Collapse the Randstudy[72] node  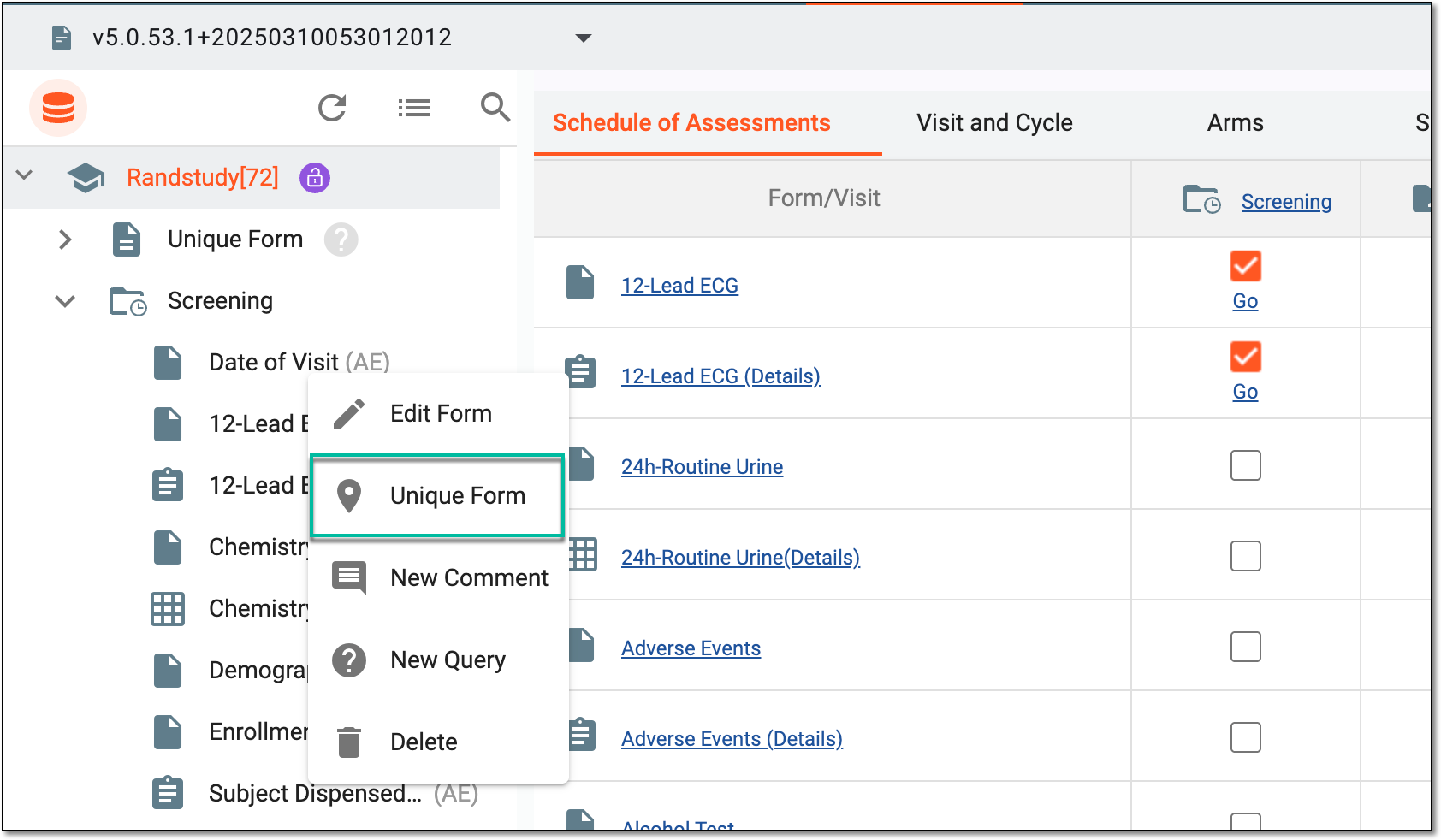click(x=24, y=175)
